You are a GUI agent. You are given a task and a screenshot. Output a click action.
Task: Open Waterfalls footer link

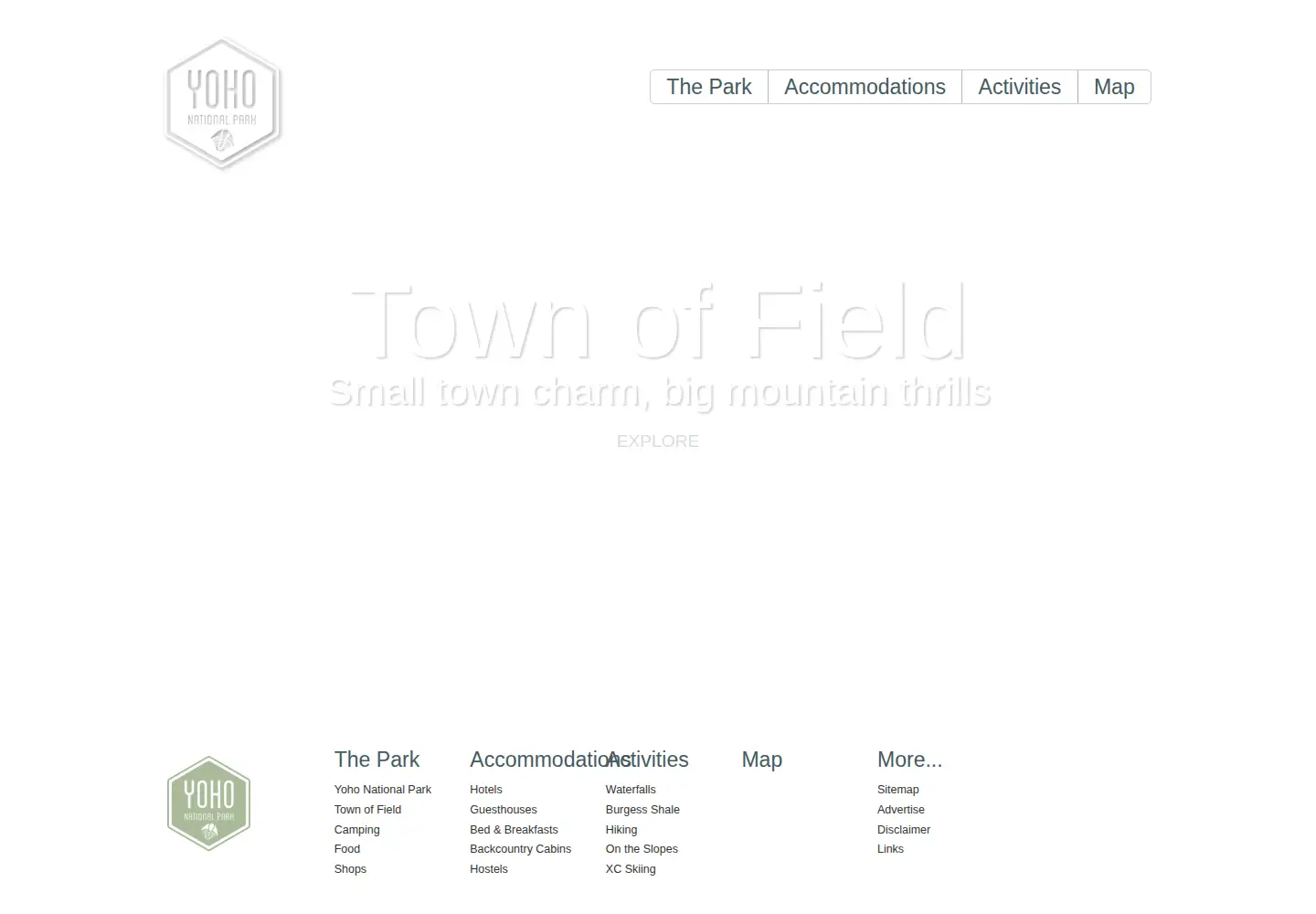[x=631, y=790]
